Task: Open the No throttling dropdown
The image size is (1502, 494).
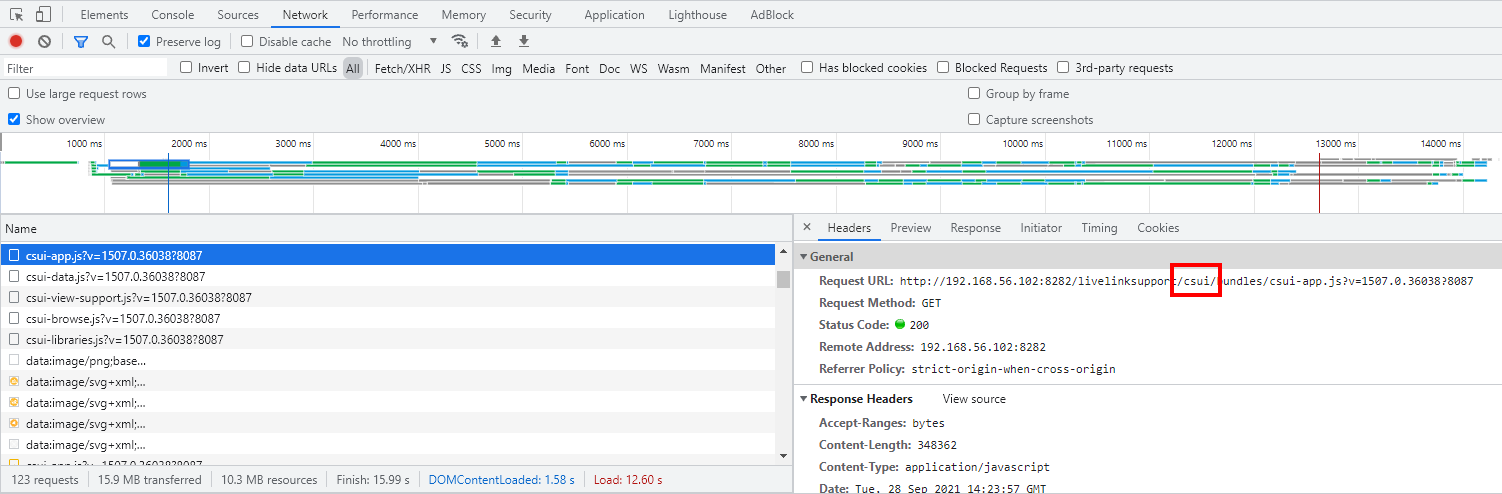Action: click(390, 42)
